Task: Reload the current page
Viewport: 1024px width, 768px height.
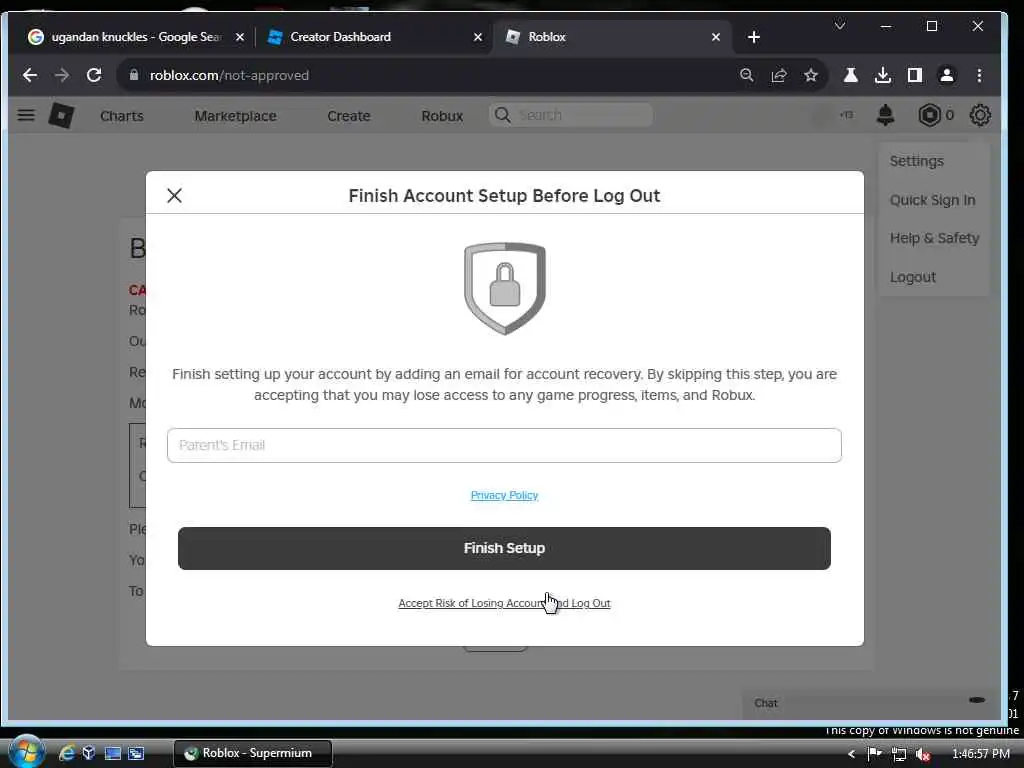Action: pyautogui.click(x=94, y=75)
